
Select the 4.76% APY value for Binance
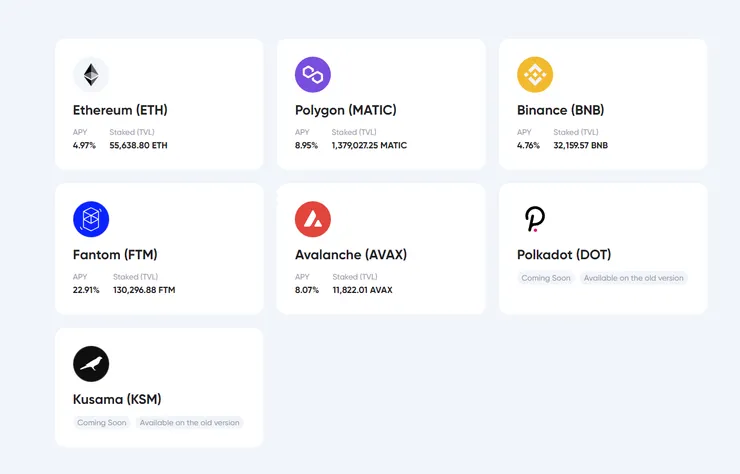click(528, 145)
